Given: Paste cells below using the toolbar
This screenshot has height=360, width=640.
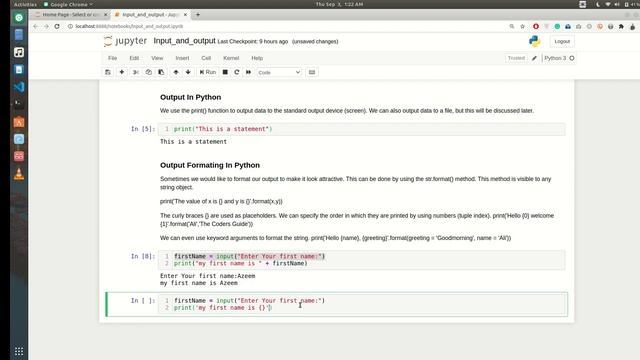Looking at the screenshot, I should click(161, 72).
